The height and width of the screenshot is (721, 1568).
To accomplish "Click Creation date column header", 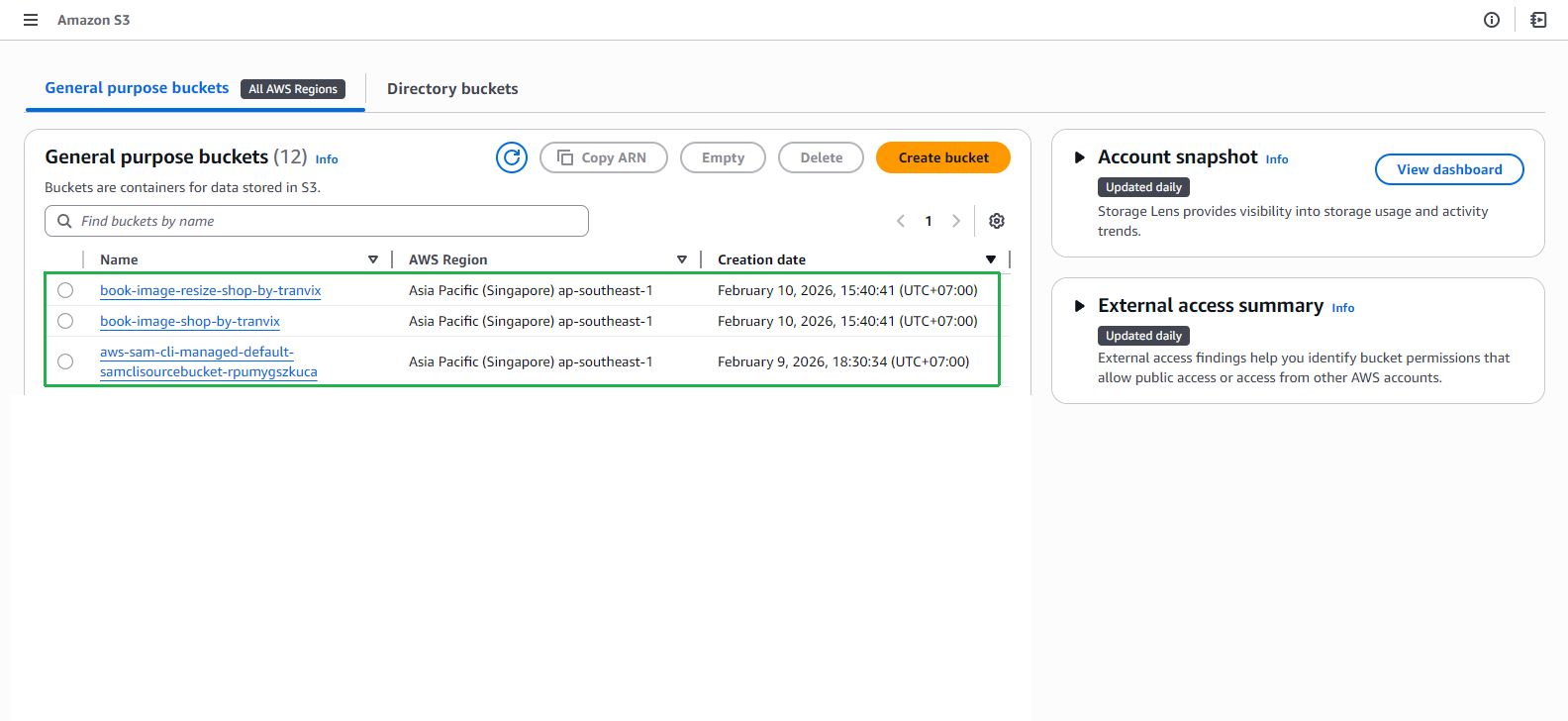I will [x=761, y=259].
